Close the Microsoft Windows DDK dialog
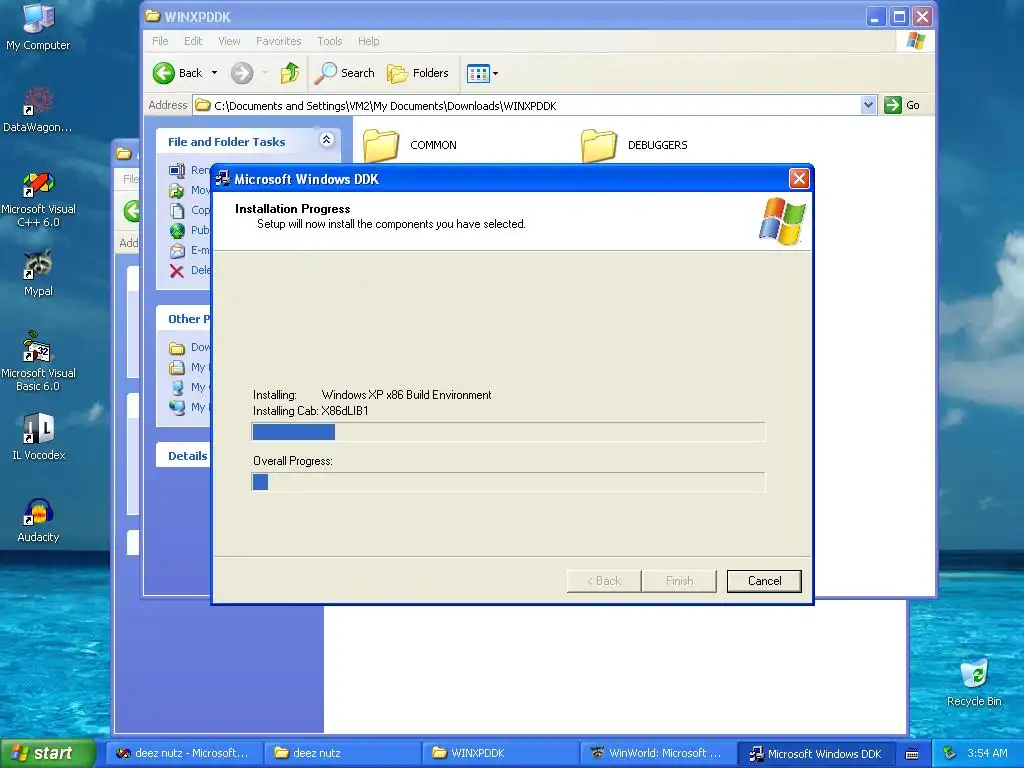The height and width of the screenshot is (768, 1024). (799, 178)
